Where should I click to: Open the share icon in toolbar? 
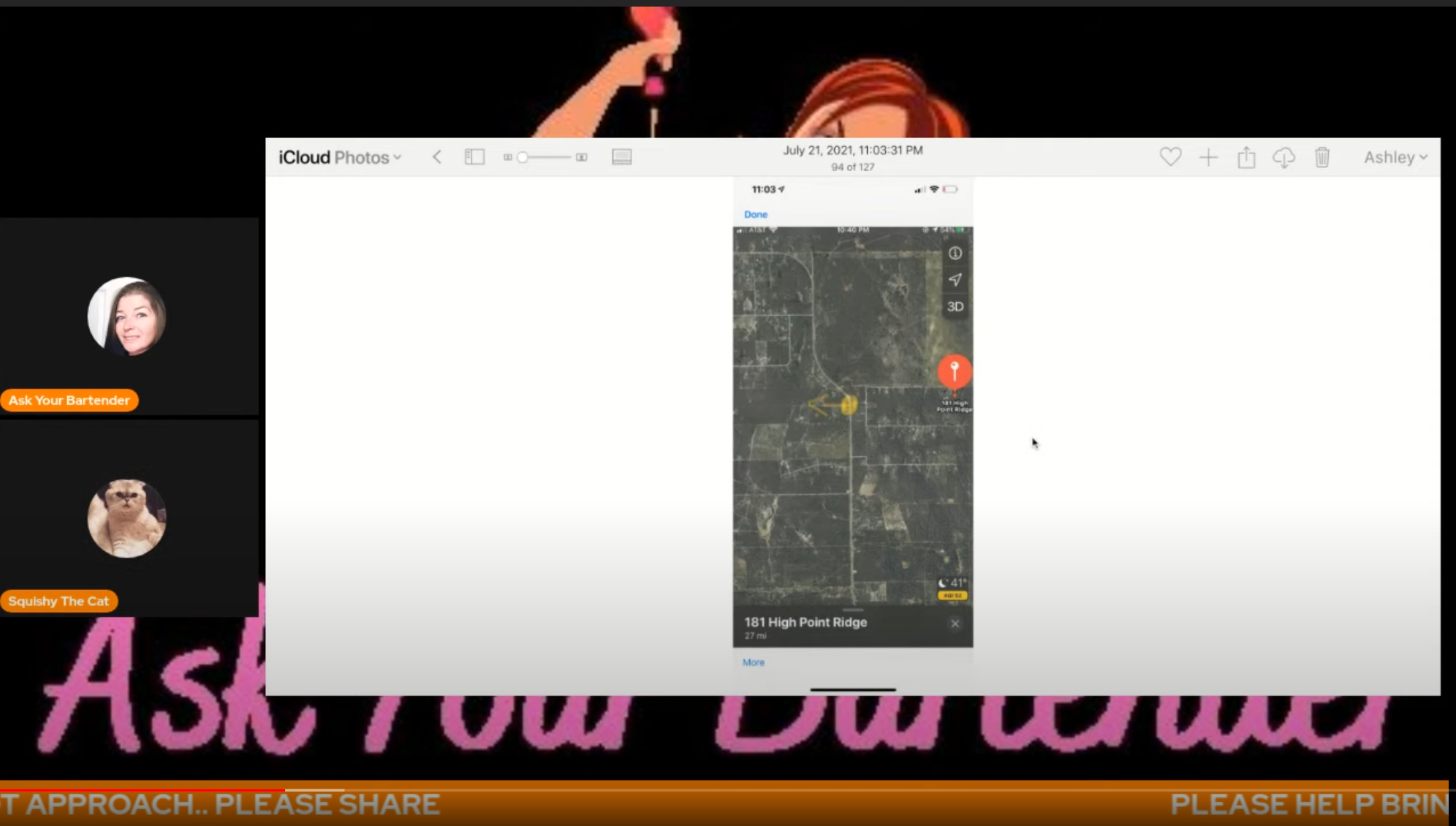point(1246,157)
